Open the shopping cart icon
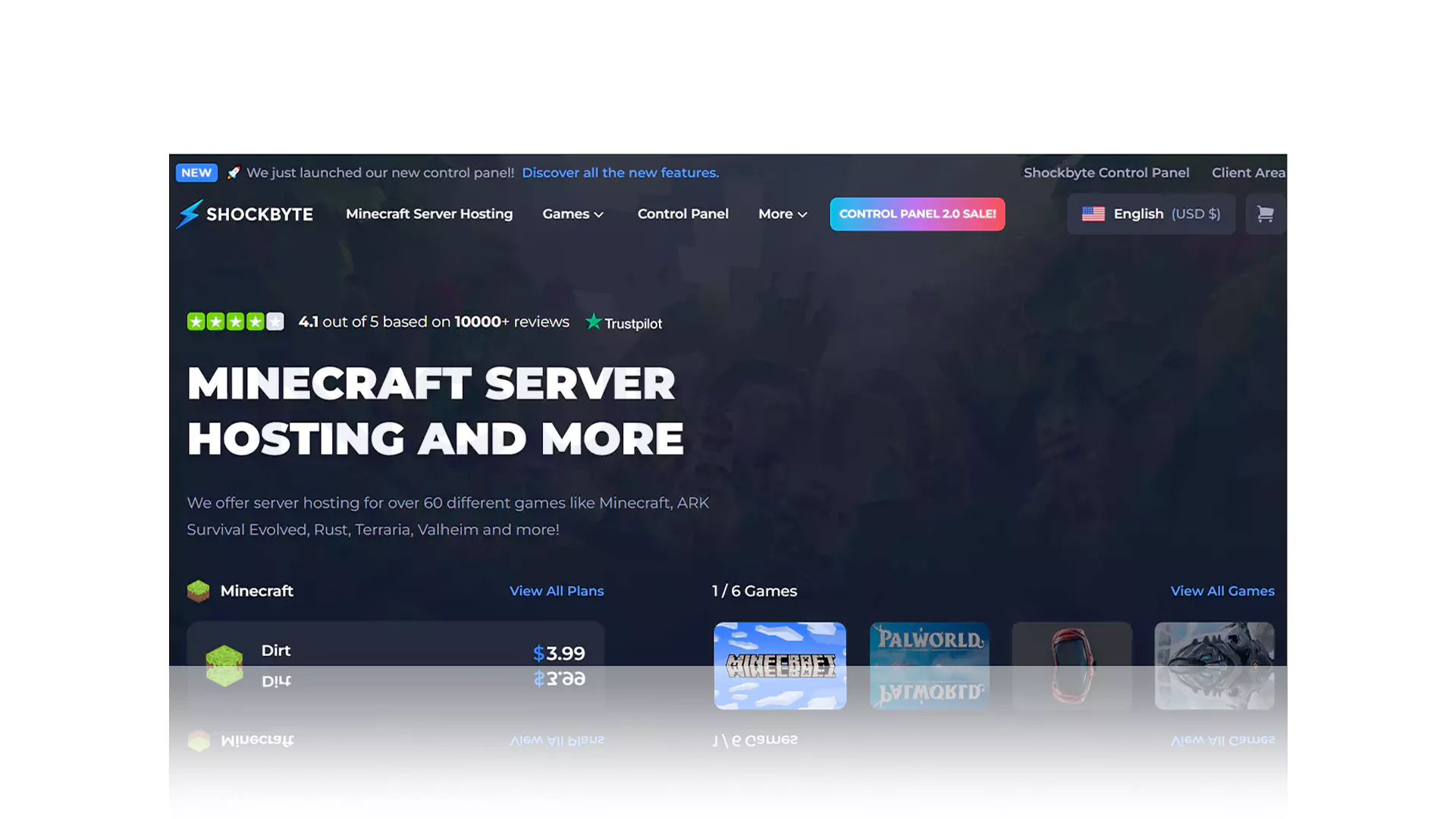The image size is (1456, 819). [x=1265, y=214]
